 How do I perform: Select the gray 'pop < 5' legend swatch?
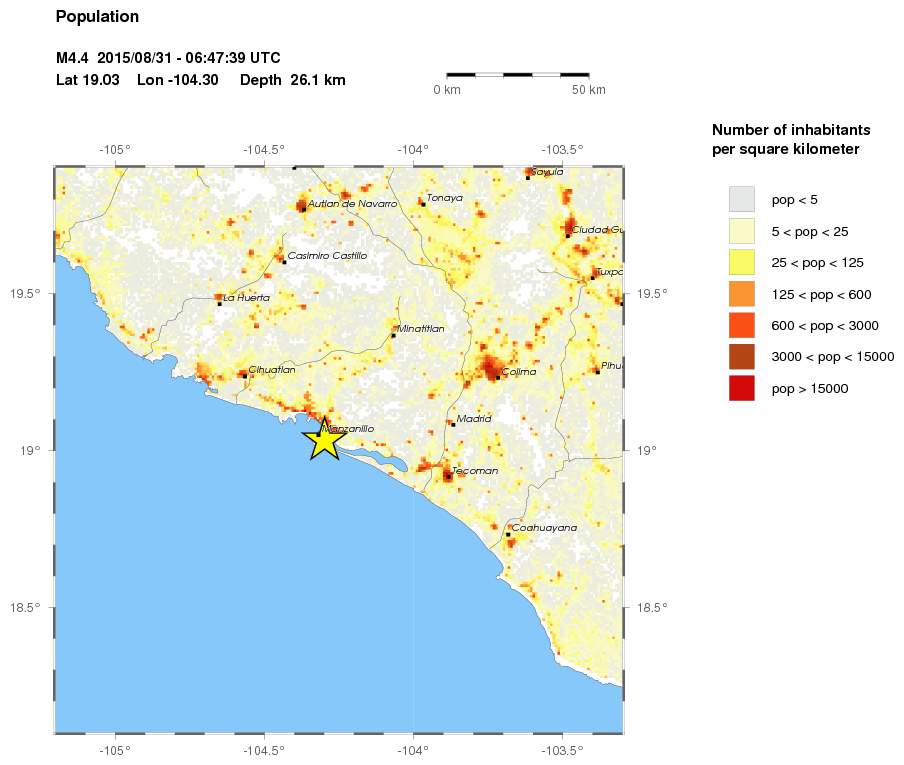[x=741, y=199]
